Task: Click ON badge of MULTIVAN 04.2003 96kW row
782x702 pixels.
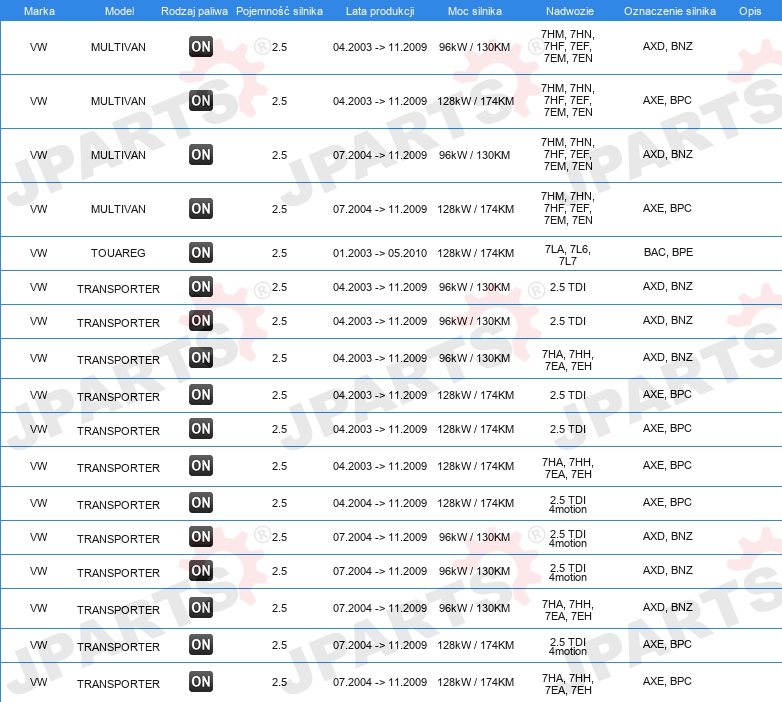Action: 201,46
